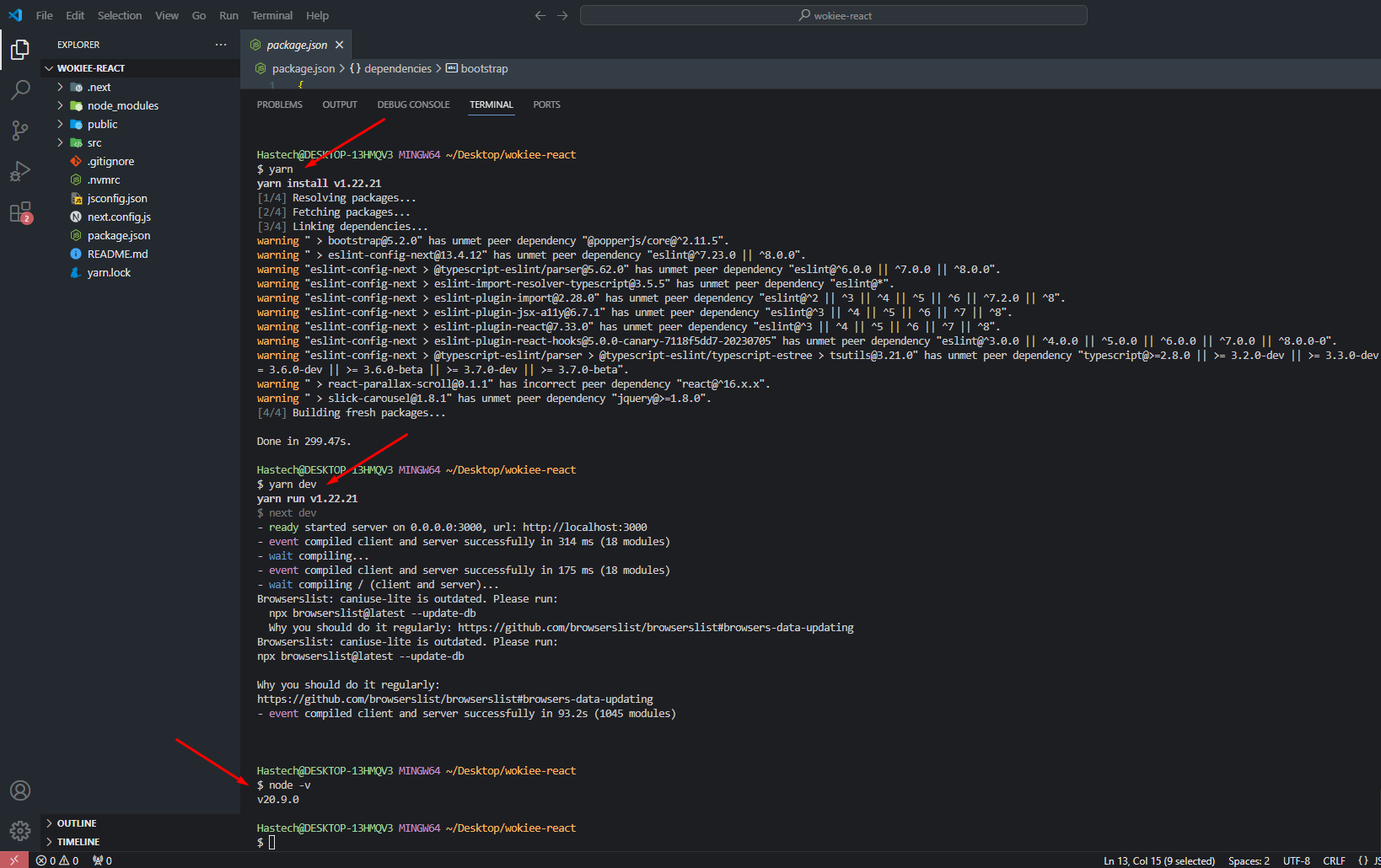Close the package.json editor tab
This screenshot has height=868, width=1381.
[x=339, y=45]
